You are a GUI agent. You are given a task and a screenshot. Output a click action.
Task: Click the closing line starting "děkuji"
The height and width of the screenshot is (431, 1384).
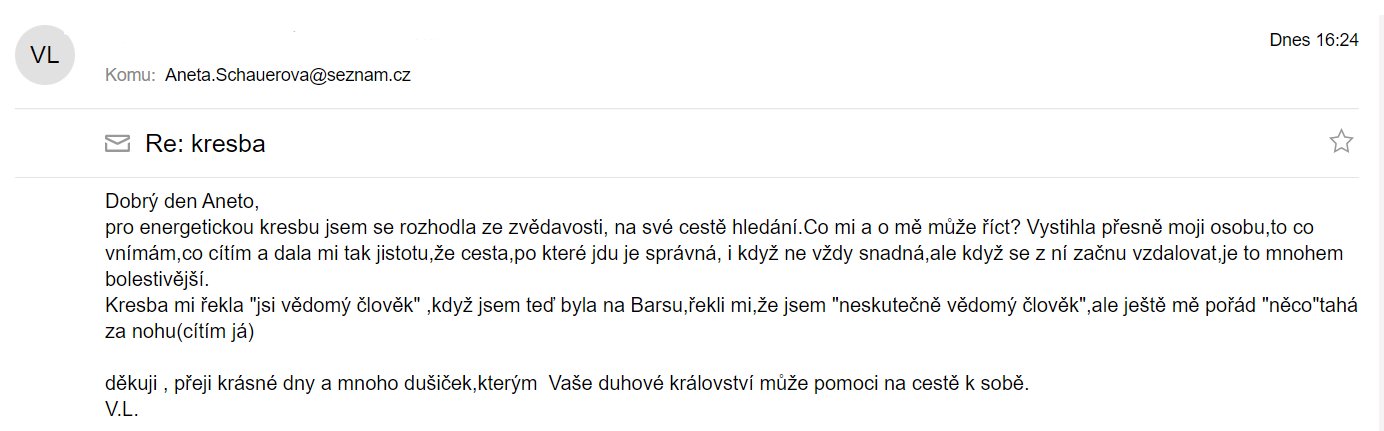(567, 383)
